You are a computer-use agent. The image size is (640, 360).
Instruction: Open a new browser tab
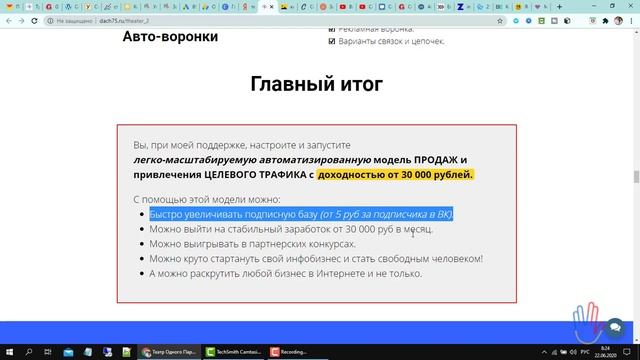[559, 7]
